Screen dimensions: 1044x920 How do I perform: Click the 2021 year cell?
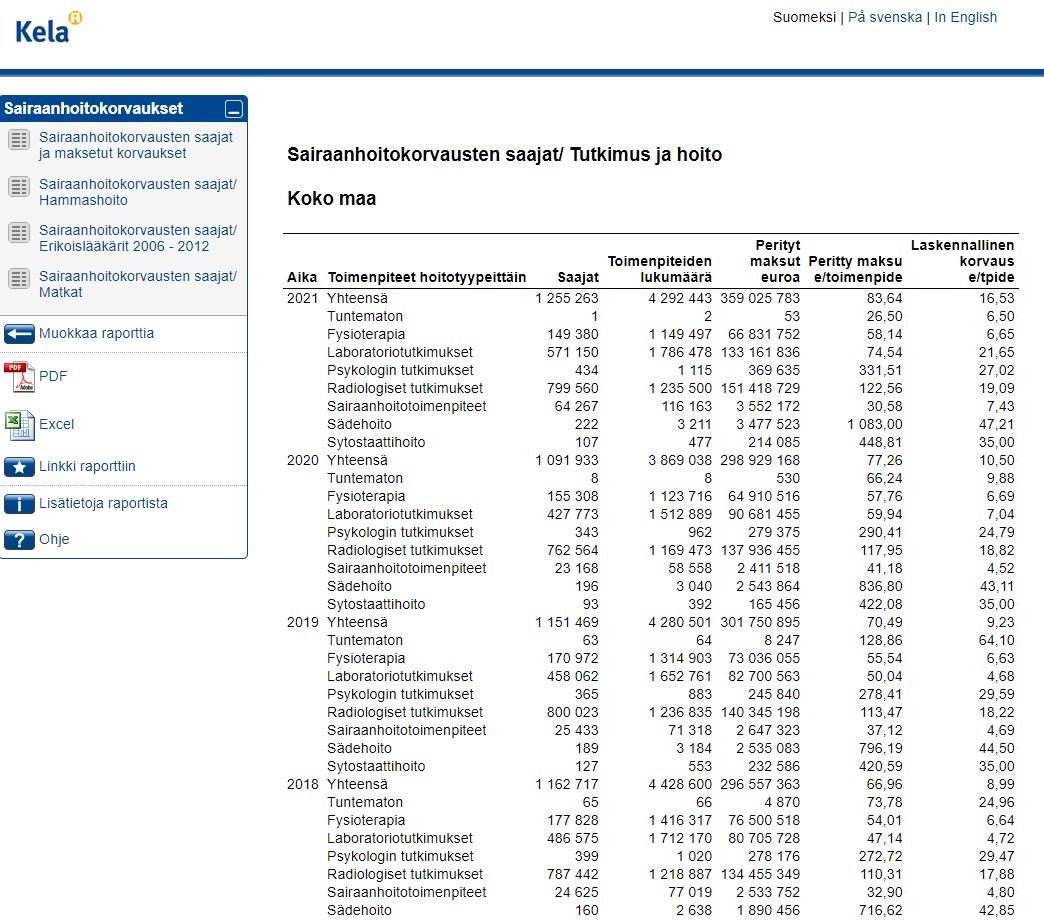[x=303, y=298]
